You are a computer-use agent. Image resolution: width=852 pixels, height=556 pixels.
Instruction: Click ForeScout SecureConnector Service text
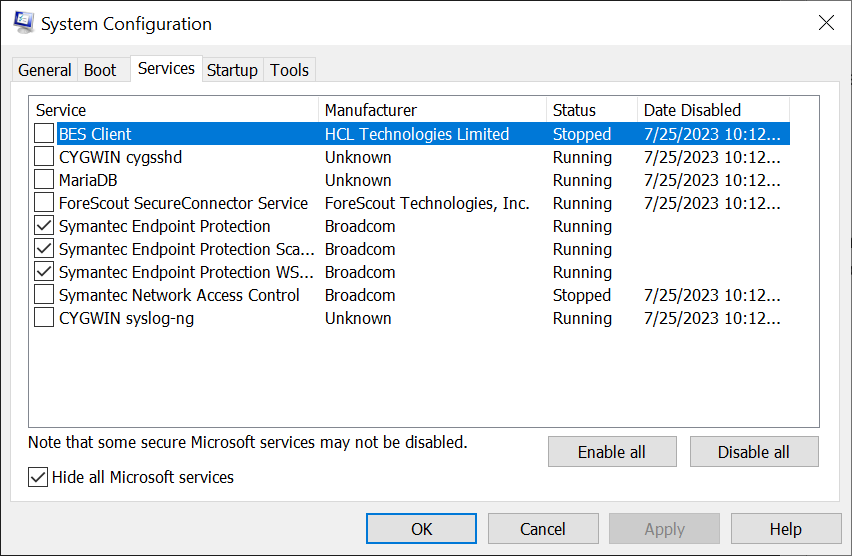(x=184, y=203)
